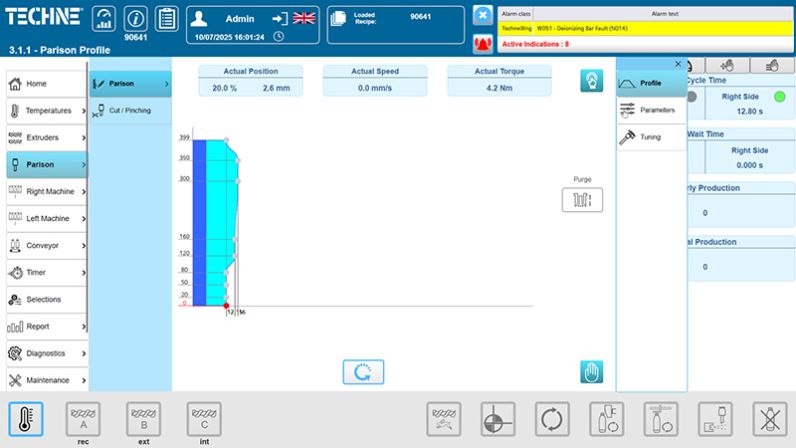Expand the Report menu
796x448 pixels.
[47, 326]
